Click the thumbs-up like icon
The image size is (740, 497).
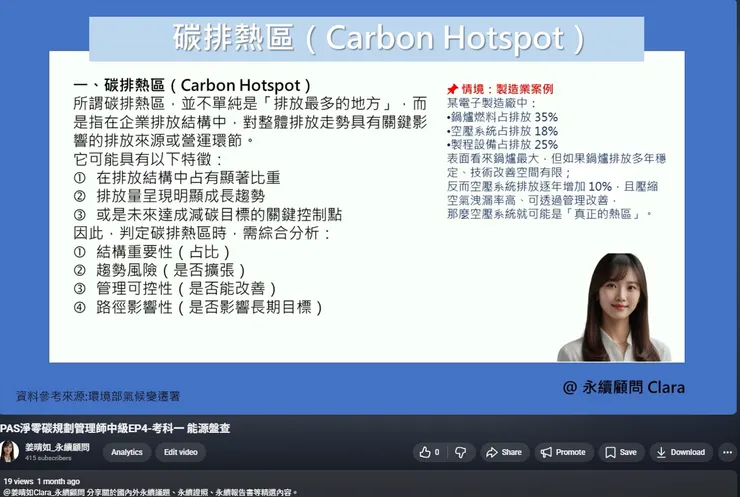click(425, 452)
